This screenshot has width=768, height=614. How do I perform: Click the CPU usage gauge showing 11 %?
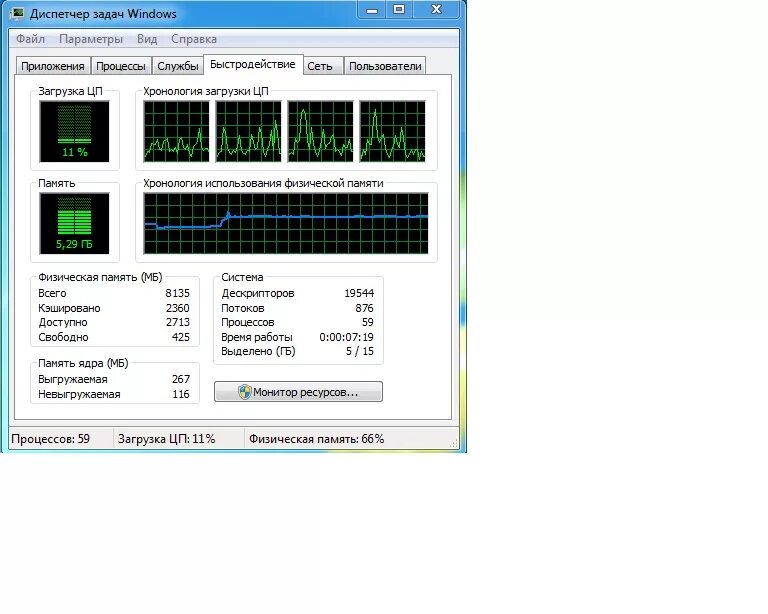pos(74,131)
